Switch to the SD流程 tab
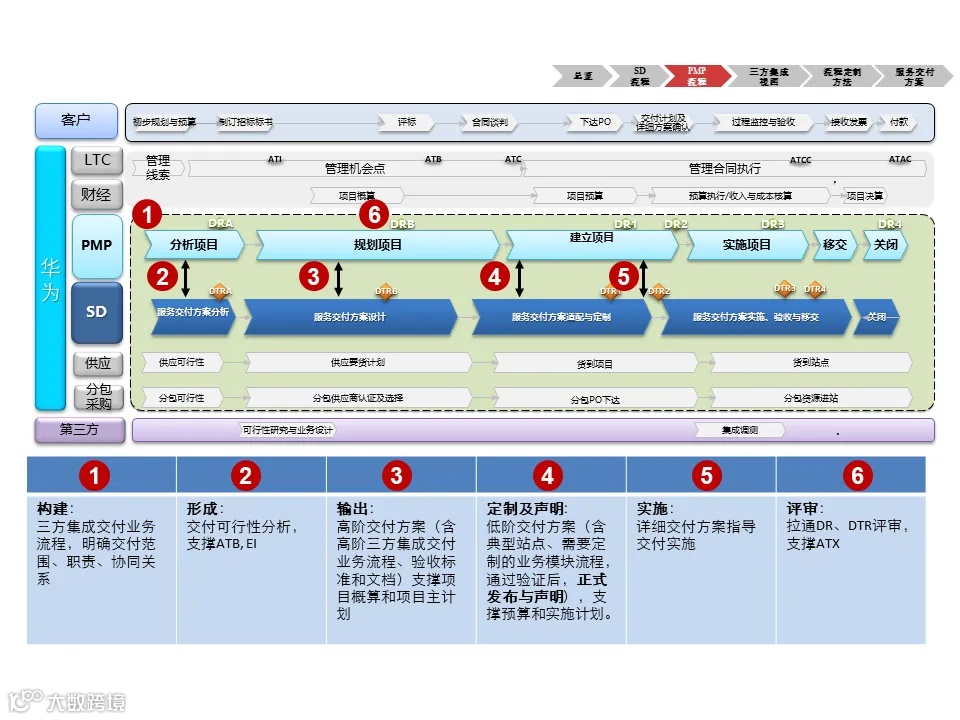This screenshot has height=720, width=960. tap(637, 76)
